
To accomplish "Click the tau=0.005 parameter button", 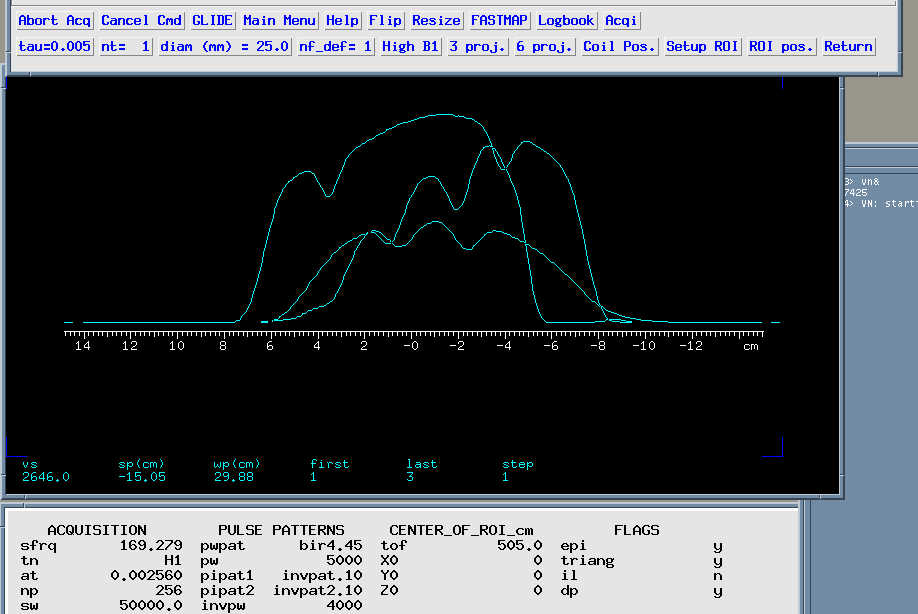I will [x=54, y=46].
